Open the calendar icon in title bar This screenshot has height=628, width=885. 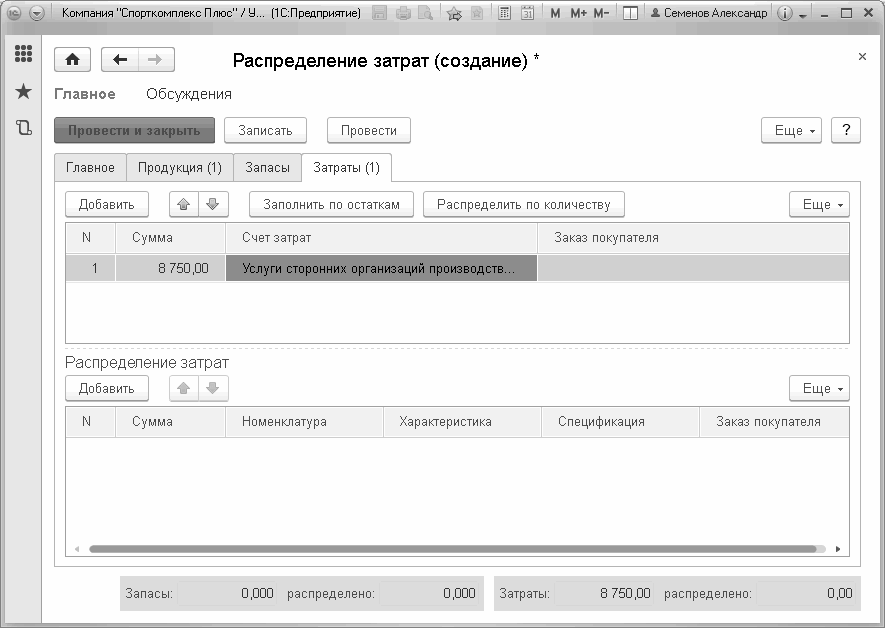click(527, 13)
